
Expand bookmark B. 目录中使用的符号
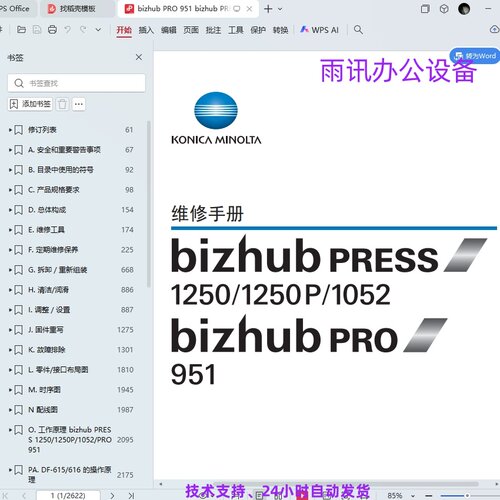(10, 170)
